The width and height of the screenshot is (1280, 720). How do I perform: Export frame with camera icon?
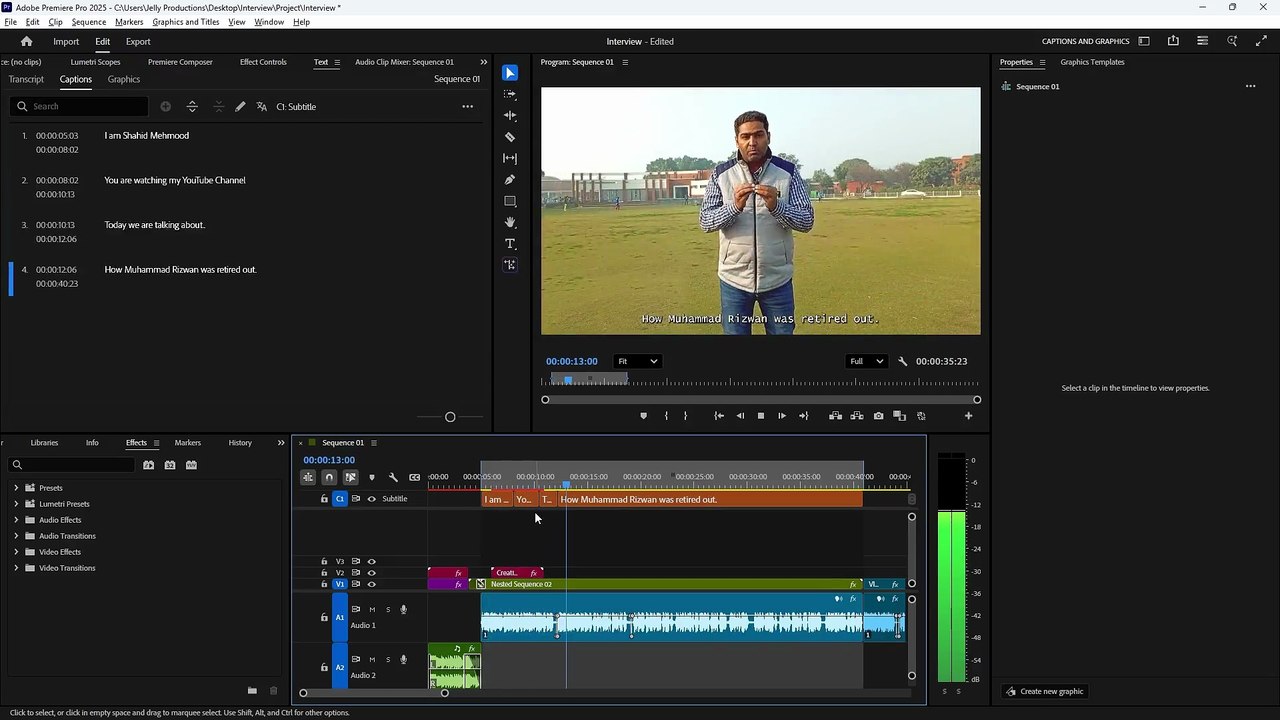878,416
